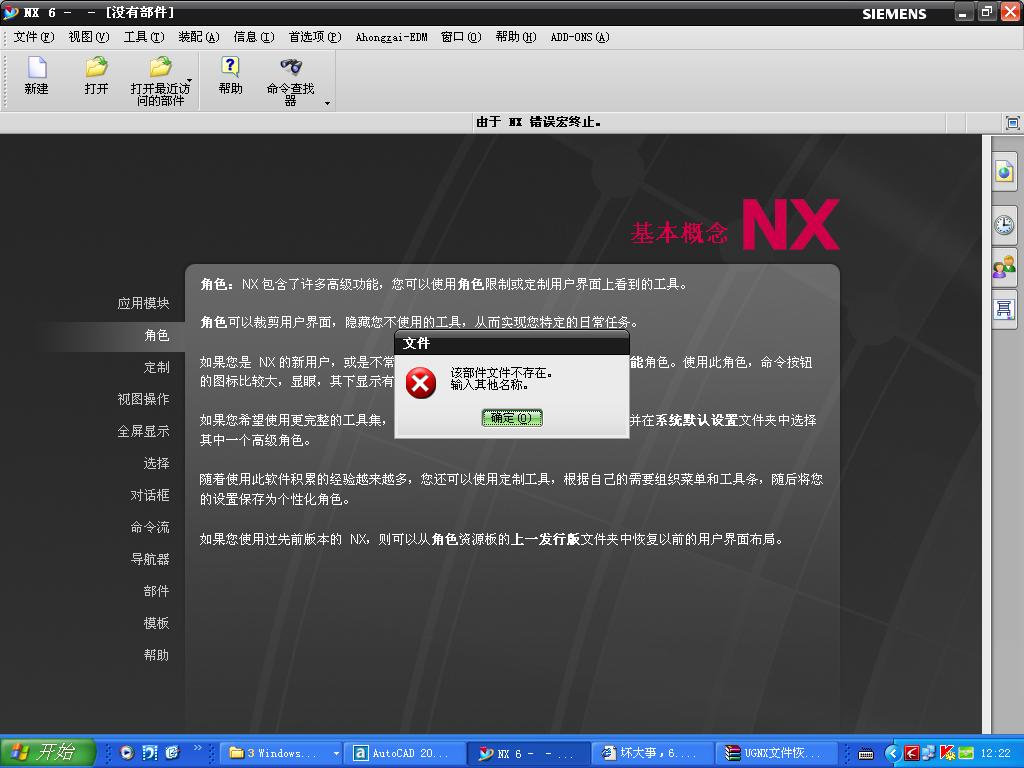Image resolution: width=1024 pixels, height=768 pixels.
Task: Select 应用模块 in the left topic list
Action: pos(143,303)
